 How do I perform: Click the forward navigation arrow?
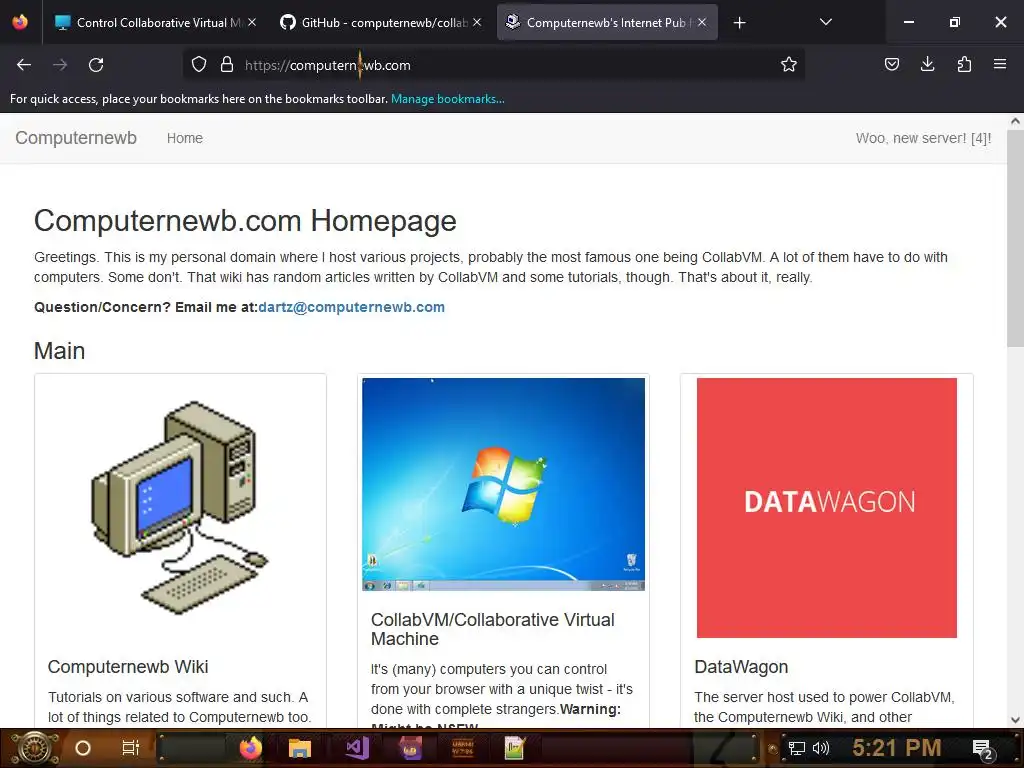tap(60, 65)
